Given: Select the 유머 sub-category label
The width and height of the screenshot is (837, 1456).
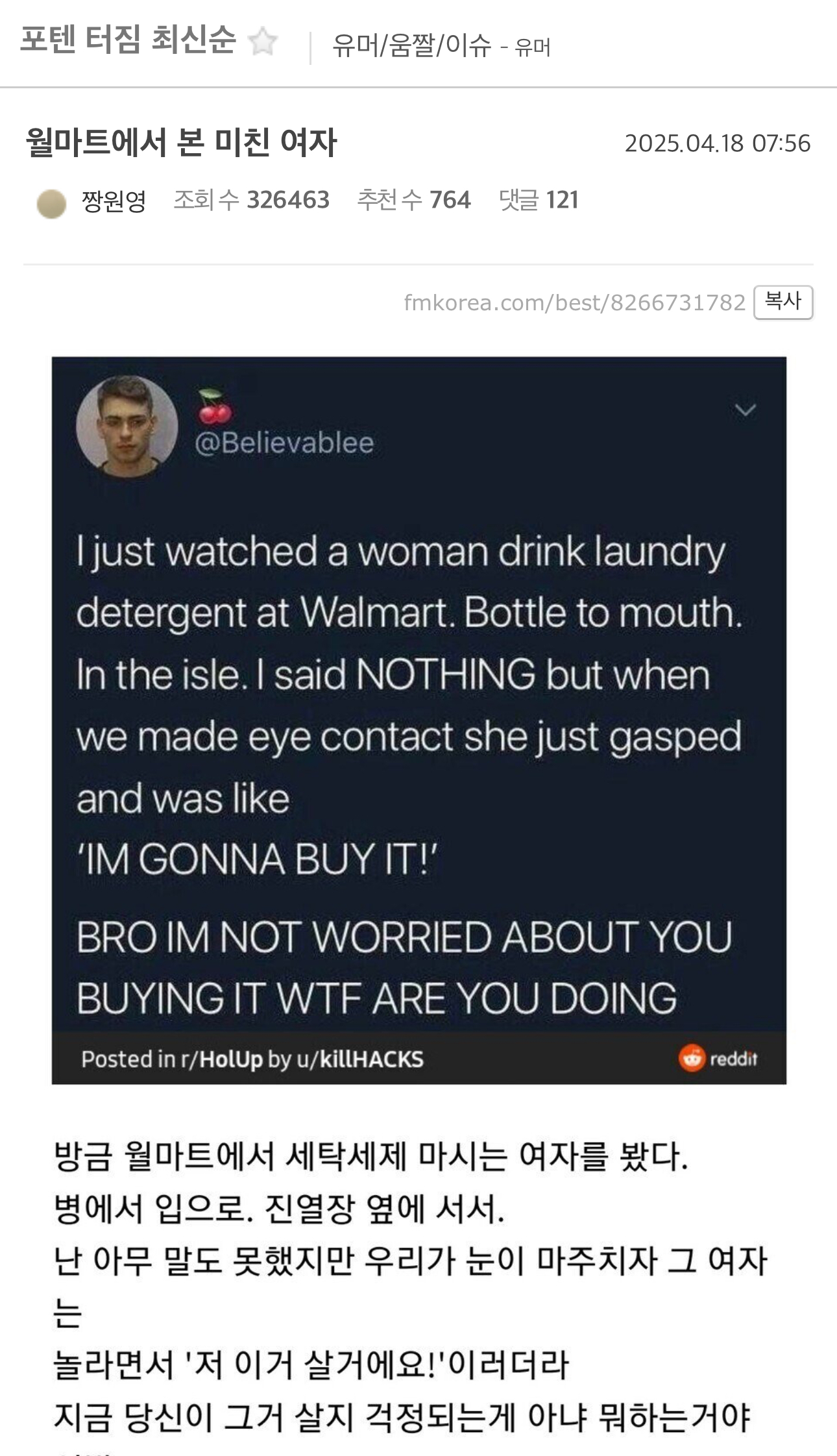Looking at the screenshot, I should tap(533, 47).
